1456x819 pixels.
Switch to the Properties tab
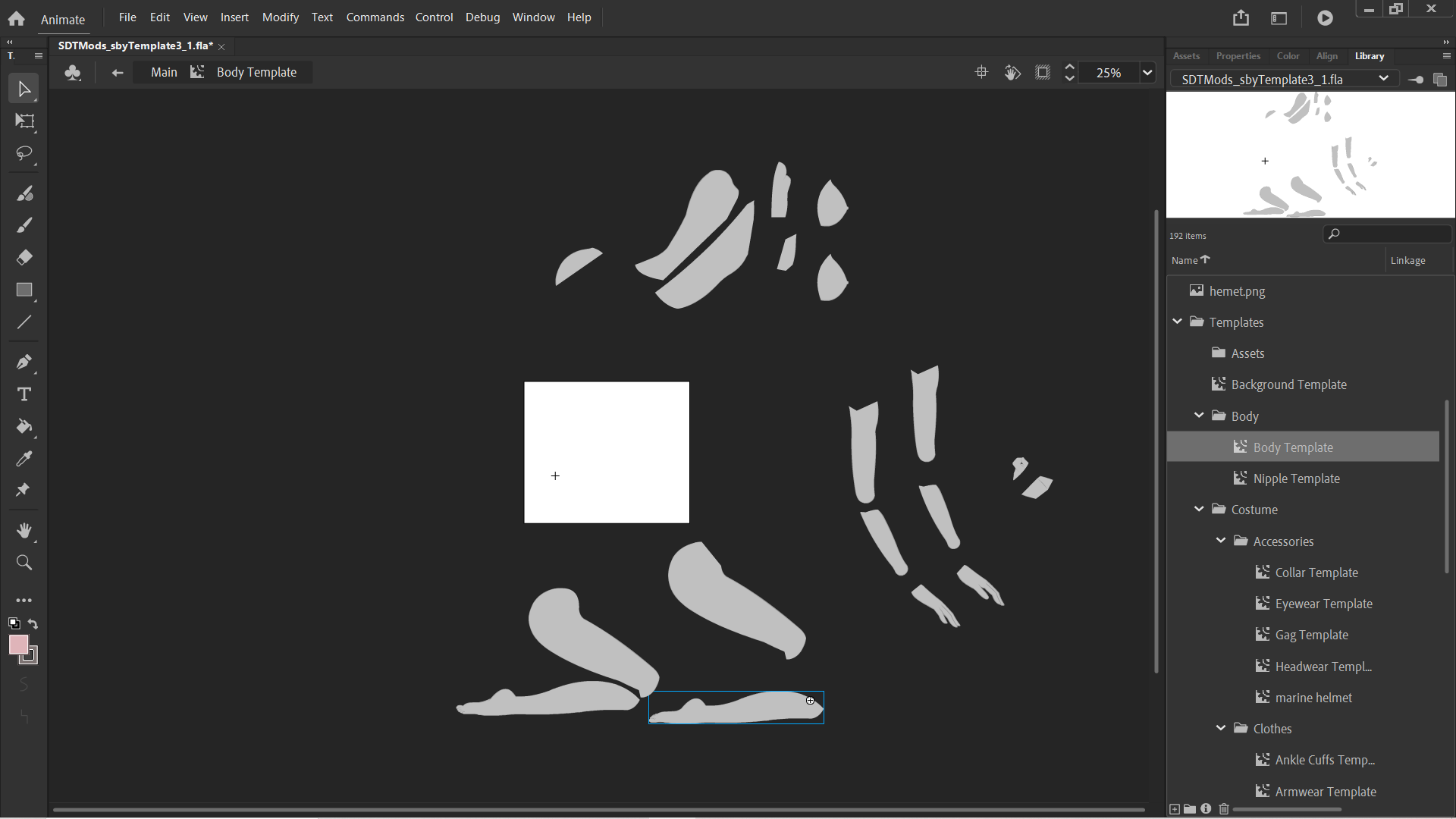(1238, 56)
